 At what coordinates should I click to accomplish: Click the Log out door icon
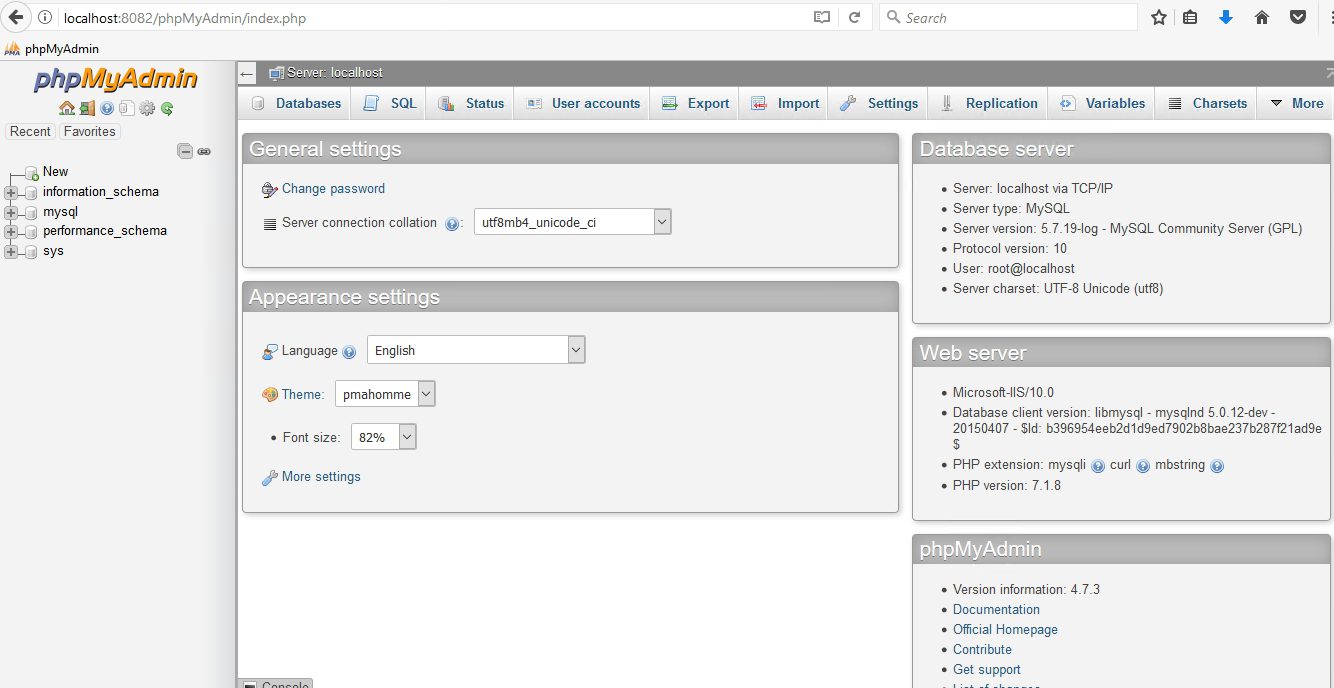coord(87,108)
